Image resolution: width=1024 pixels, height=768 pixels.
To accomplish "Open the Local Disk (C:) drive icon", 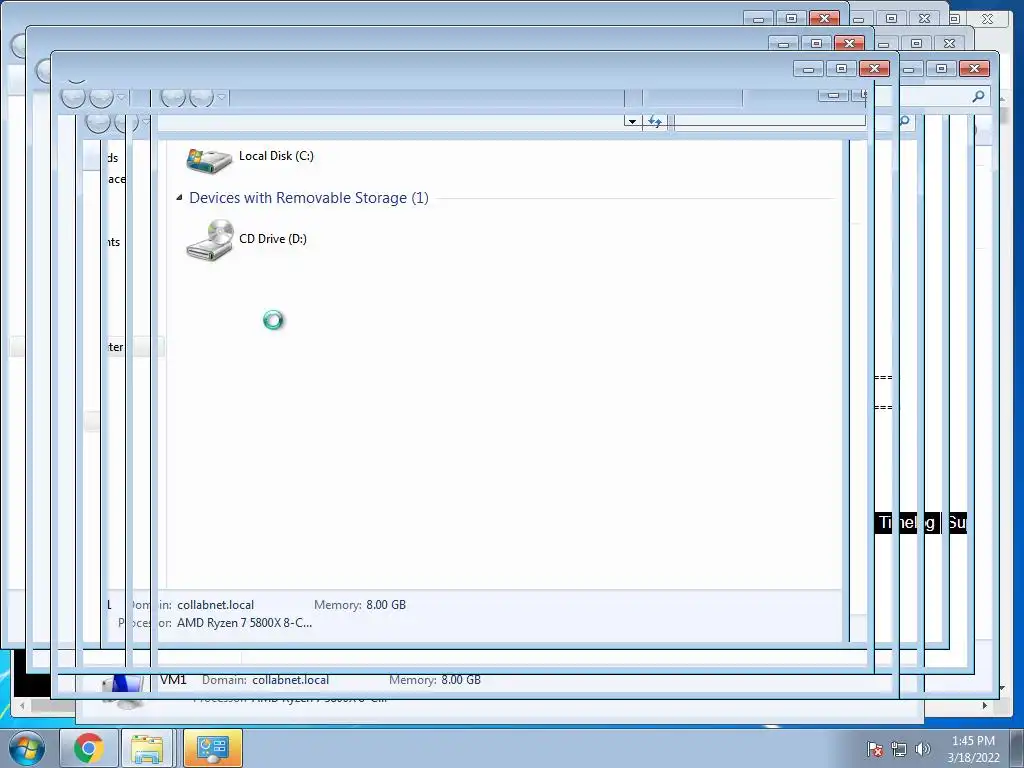I will [x=209, y=159].
